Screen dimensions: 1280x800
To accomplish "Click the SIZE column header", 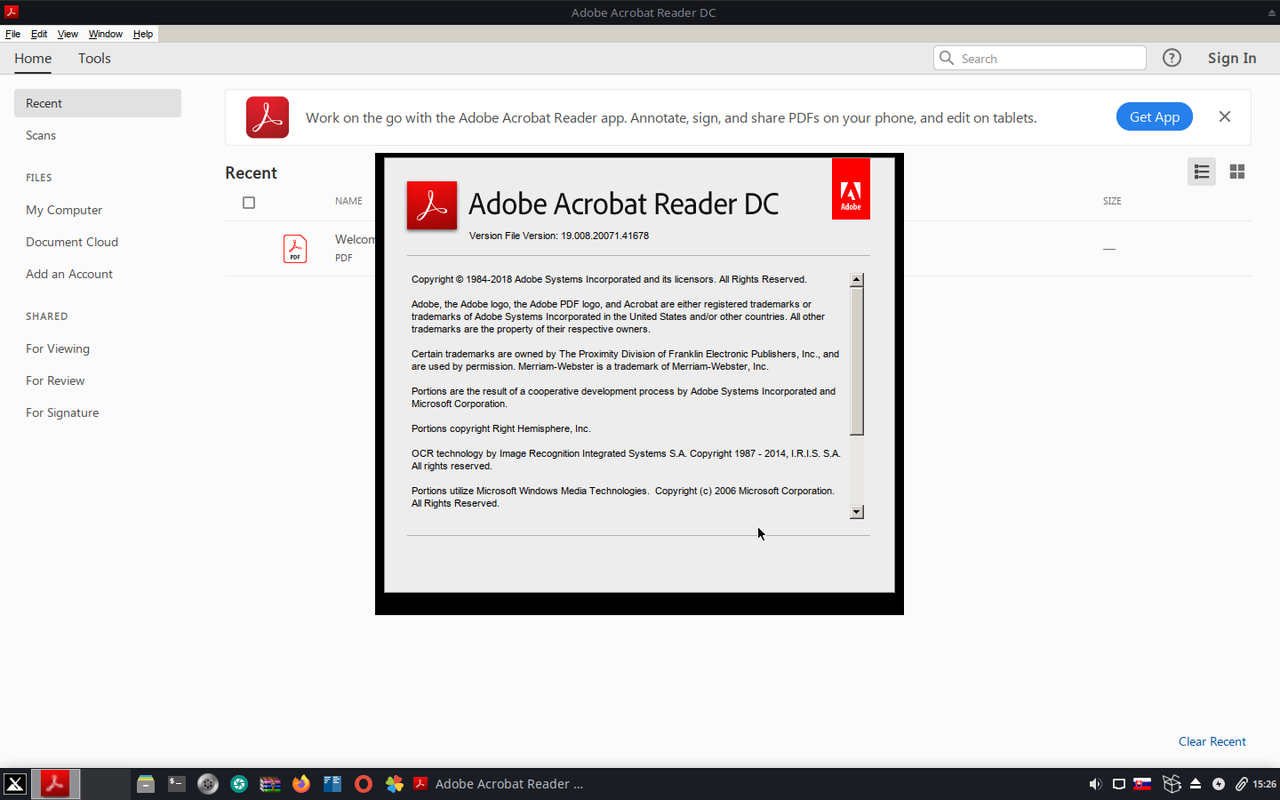I will tap(1112, 201).
